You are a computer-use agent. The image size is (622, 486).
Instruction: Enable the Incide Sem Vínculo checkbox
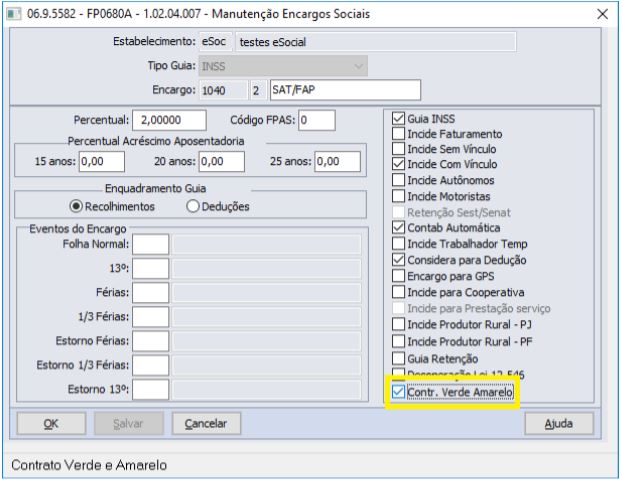[398, 149]
